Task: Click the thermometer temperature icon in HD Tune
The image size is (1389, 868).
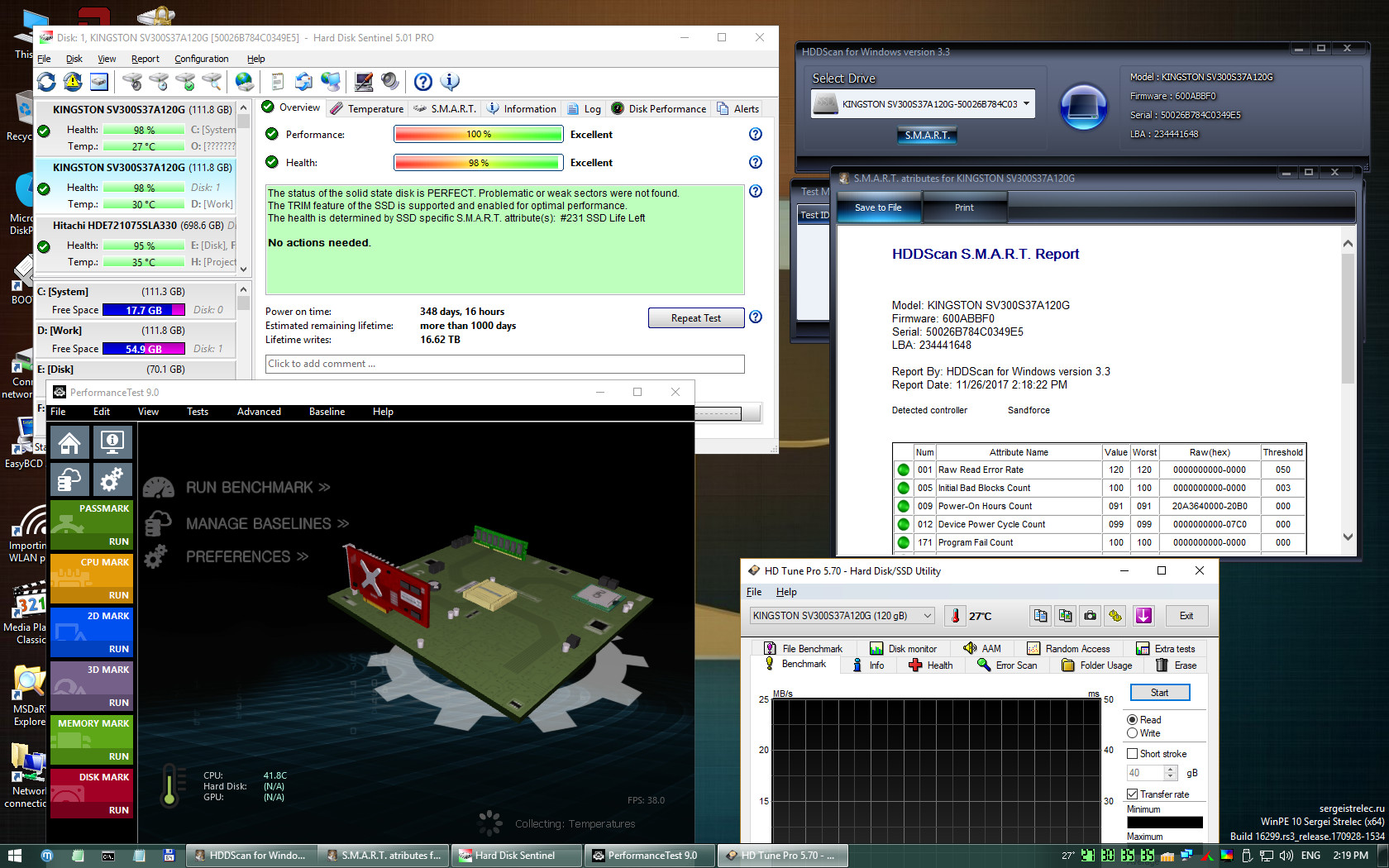Action: pos(955,616)
